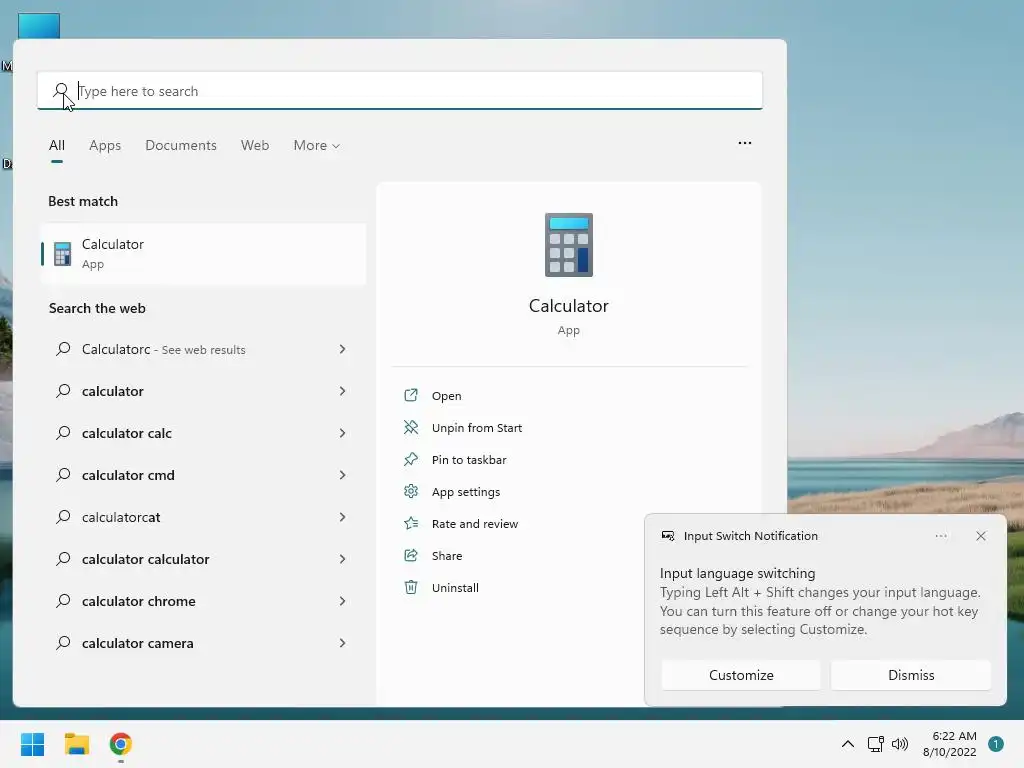Viewport: 1024px width, 768px height.
Task: Click the Uninstall trash can icon
Action: pyautogui.click(x=411, y=587)
